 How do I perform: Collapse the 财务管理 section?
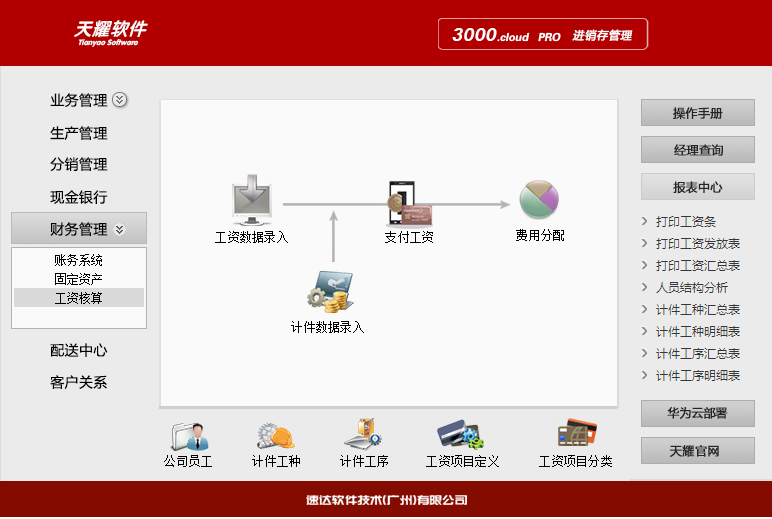120,229
